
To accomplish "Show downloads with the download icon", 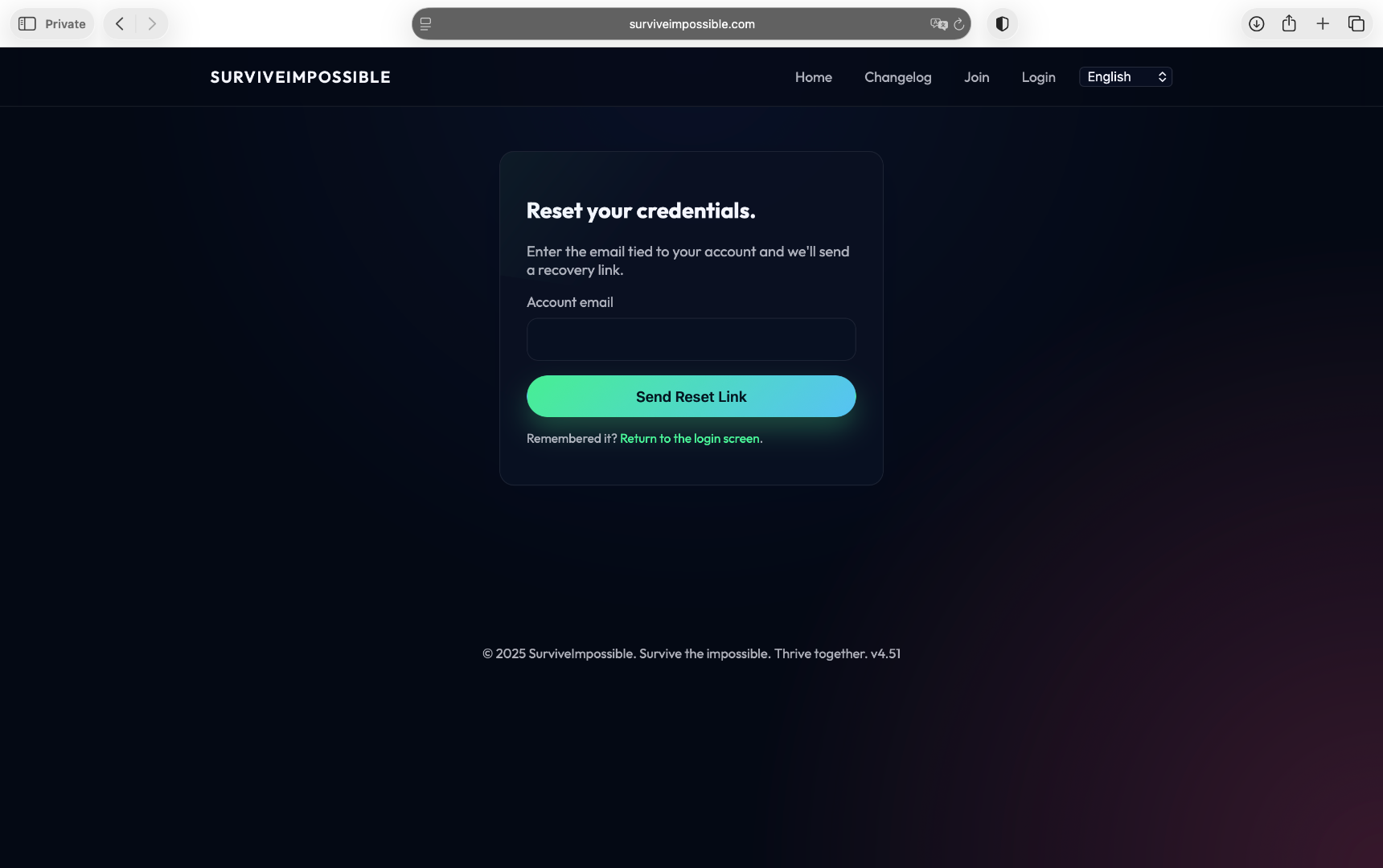I will point(1257,24).
